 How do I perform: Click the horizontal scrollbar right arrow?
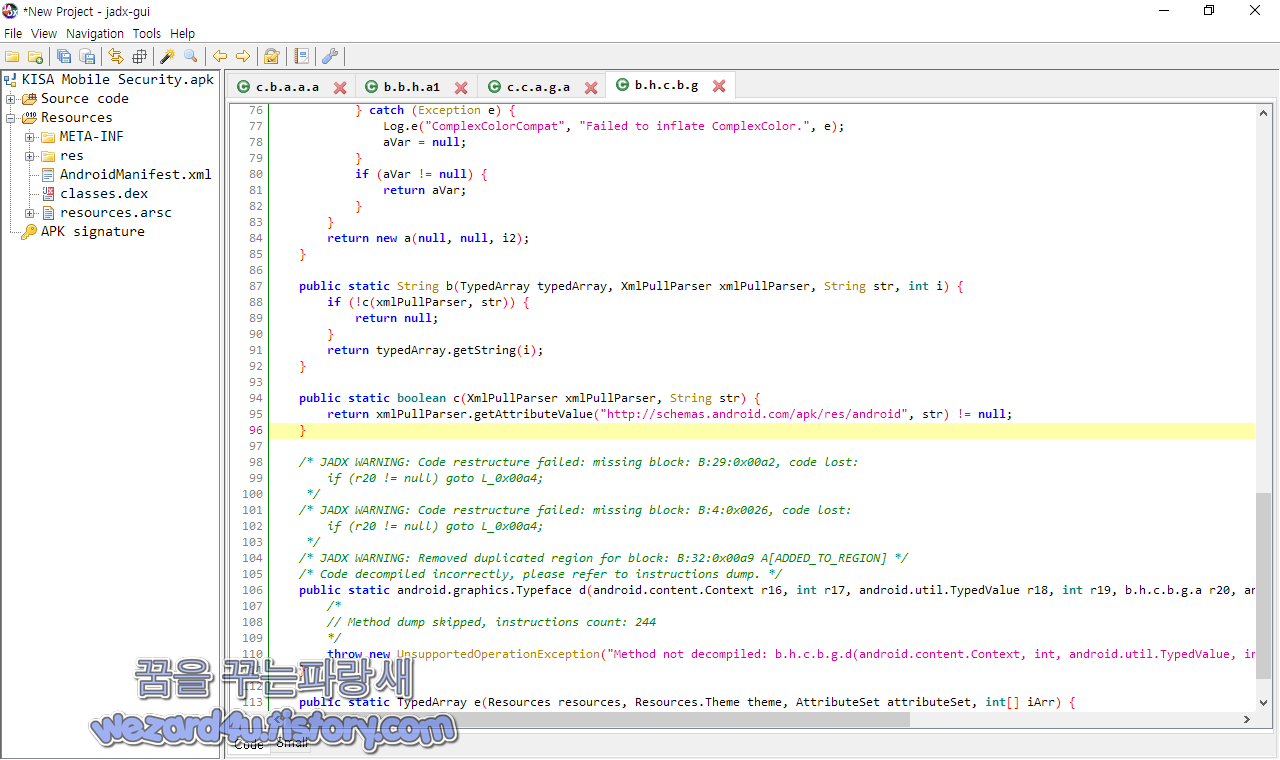[1248, 719]
